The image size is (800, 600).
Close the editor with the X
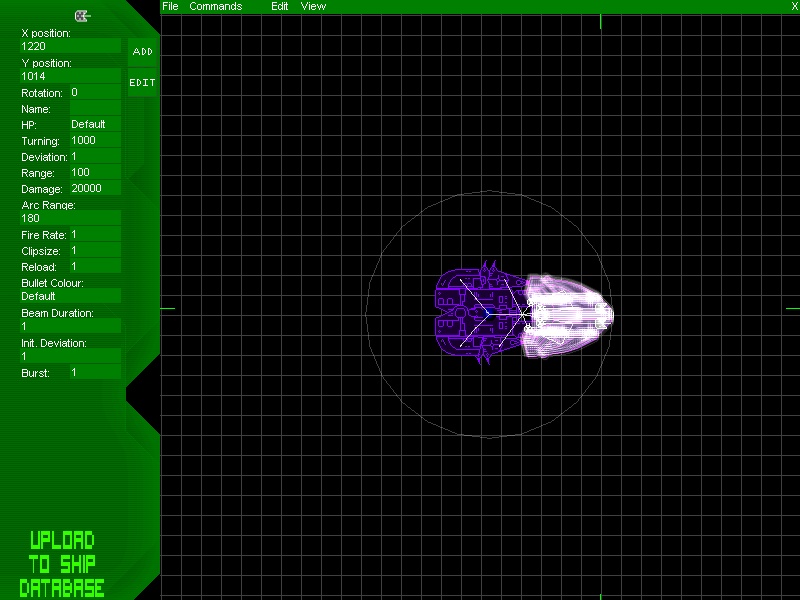tap(794, 7)
